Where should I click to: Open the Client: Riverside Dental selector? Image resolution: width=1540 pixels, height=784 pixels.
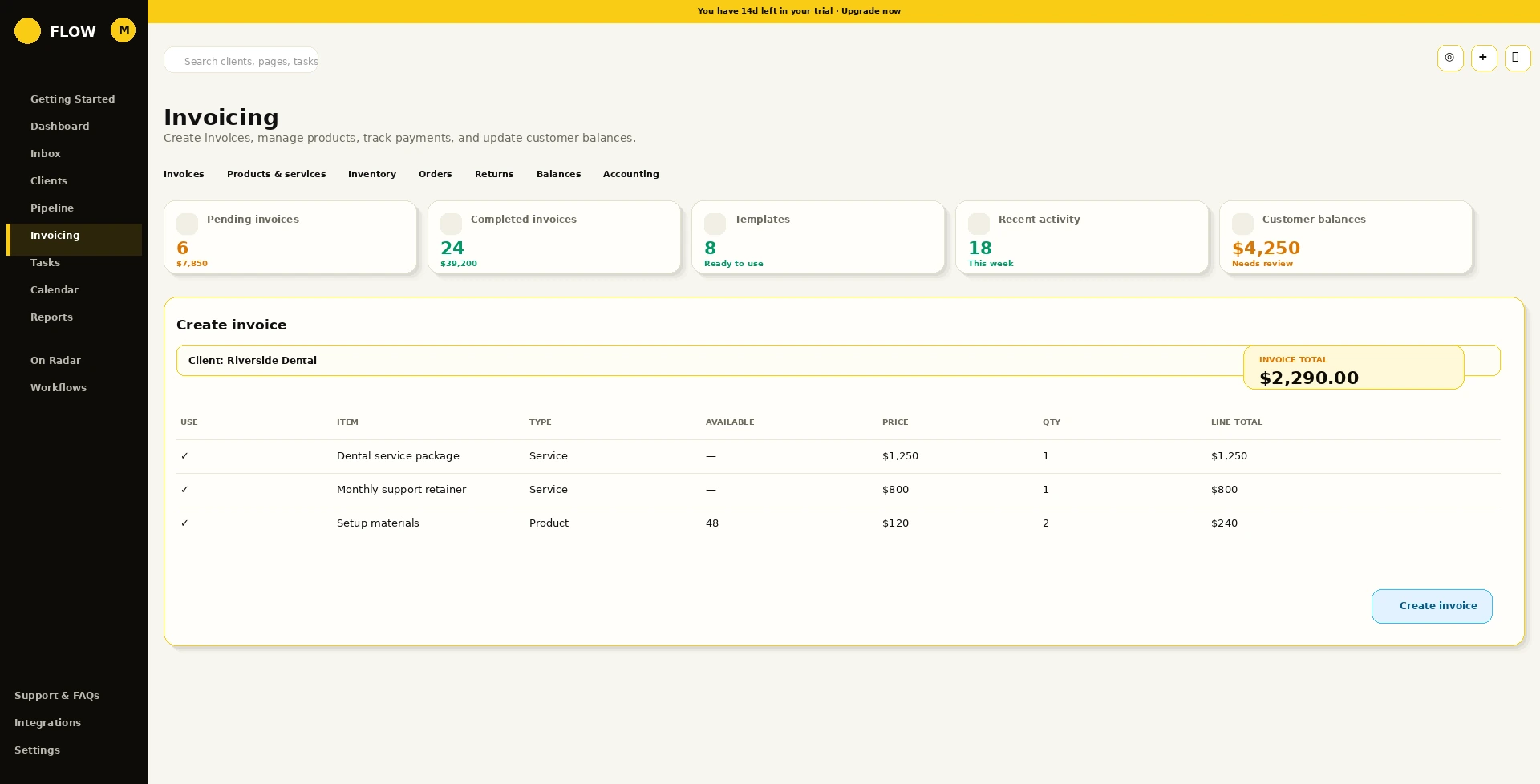coord(838,361)
